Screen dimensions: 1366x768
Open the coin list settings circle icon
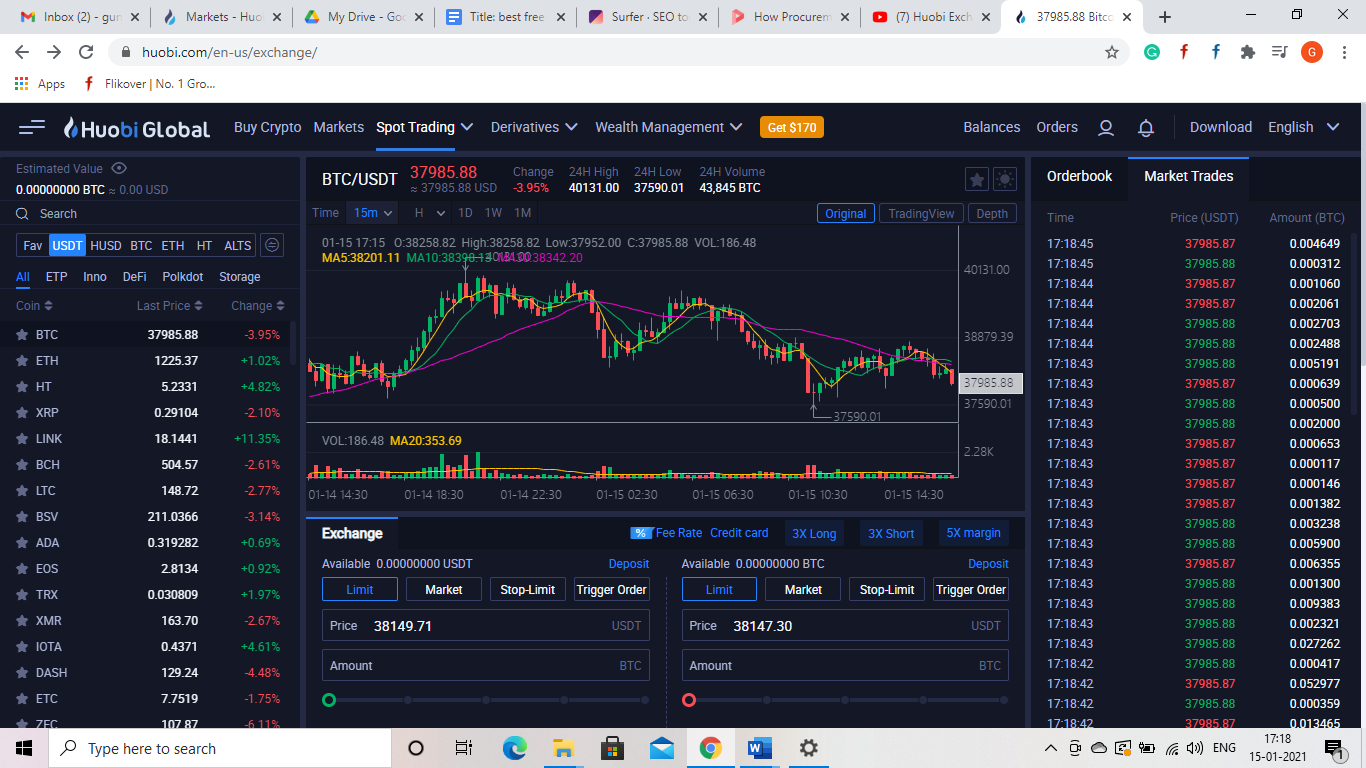(272, 245)
